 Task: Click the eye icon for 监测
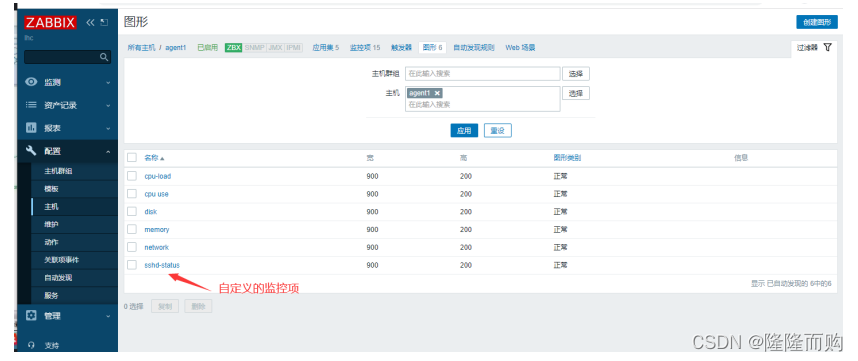click(32, 82)
